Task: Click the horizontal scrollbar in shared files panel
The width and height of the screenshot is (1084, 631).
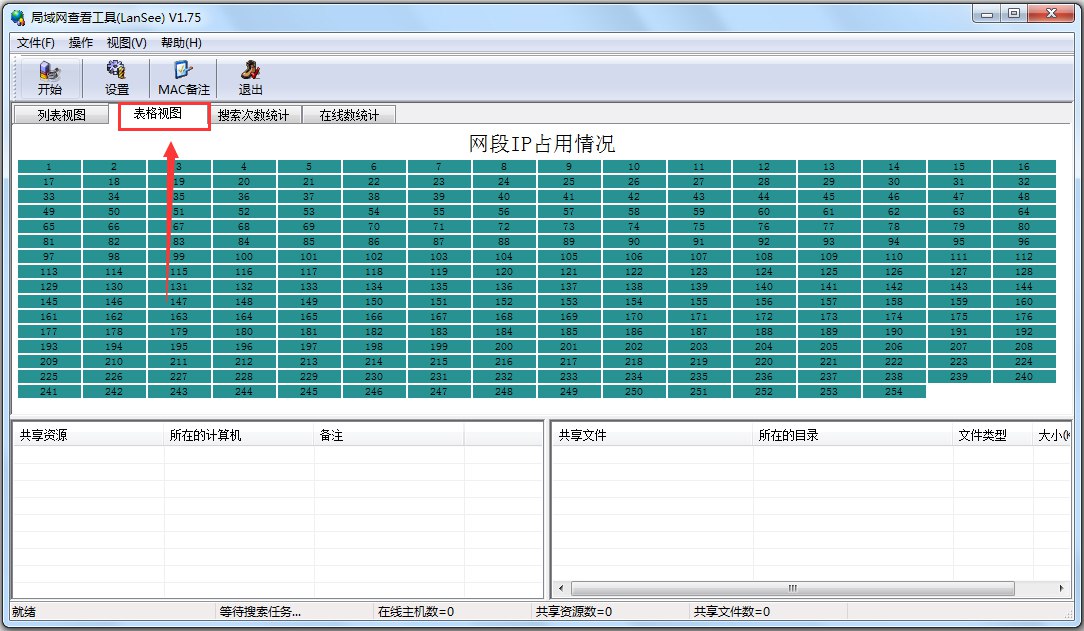Action: 790,588
